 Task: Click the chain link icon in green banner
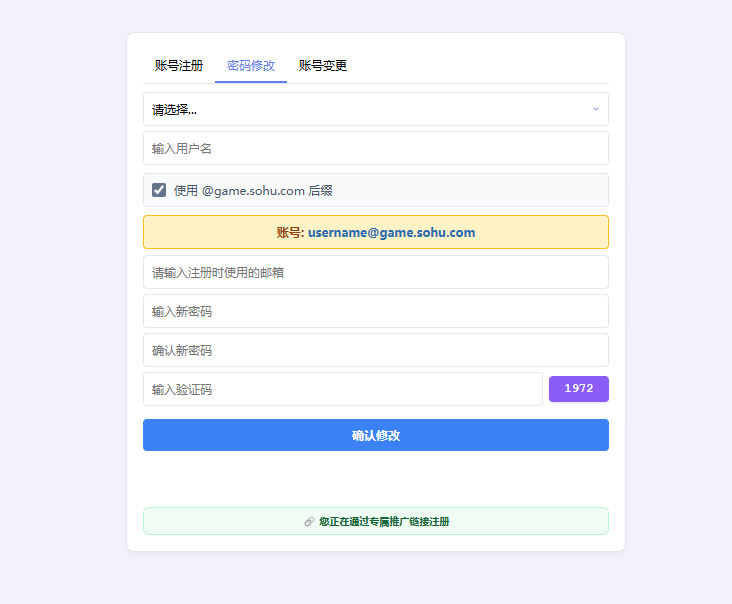[309, 522]
